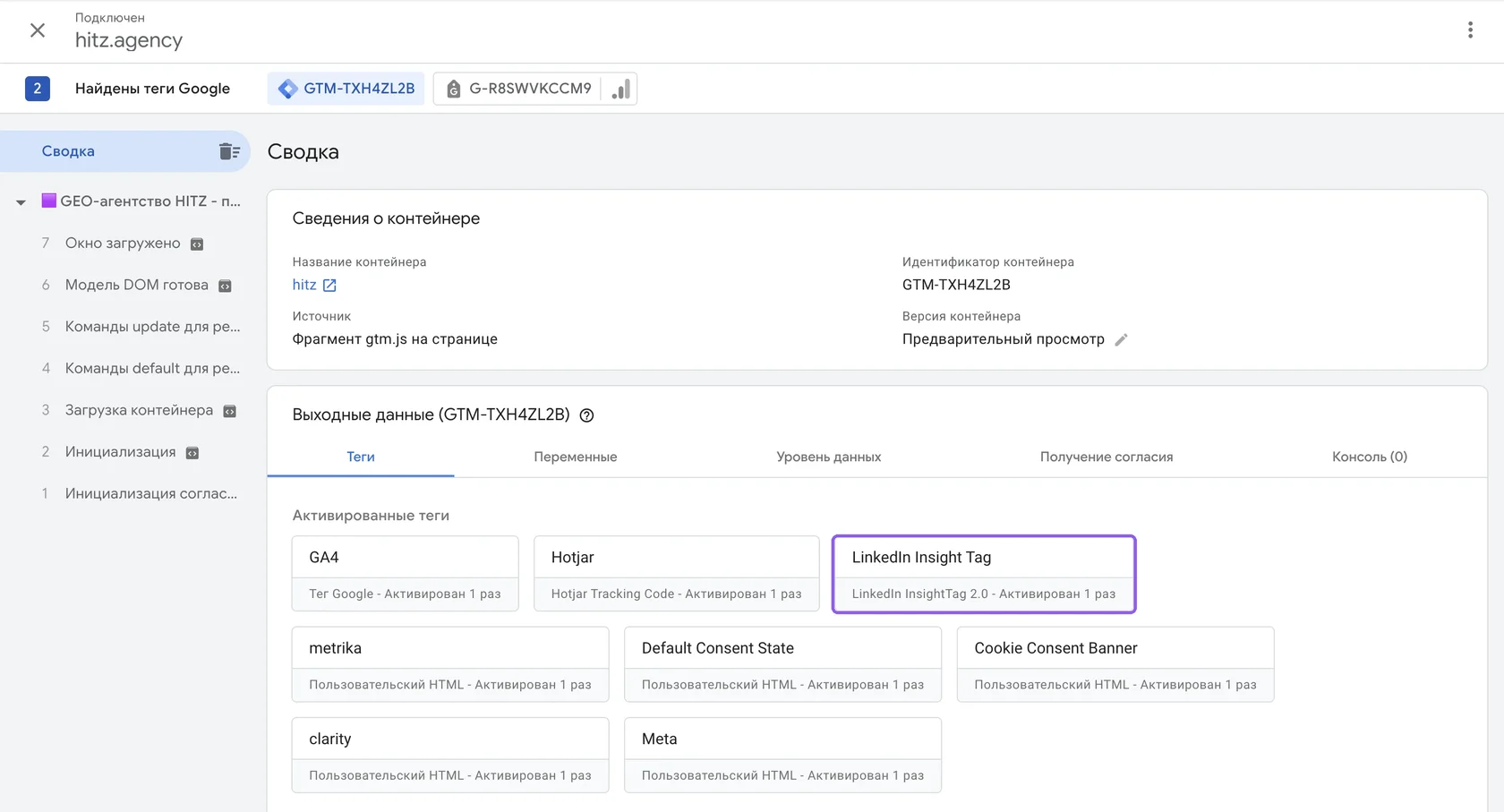Click the Активированные теги section heading
1504x812 pixels.
[371, 516]
